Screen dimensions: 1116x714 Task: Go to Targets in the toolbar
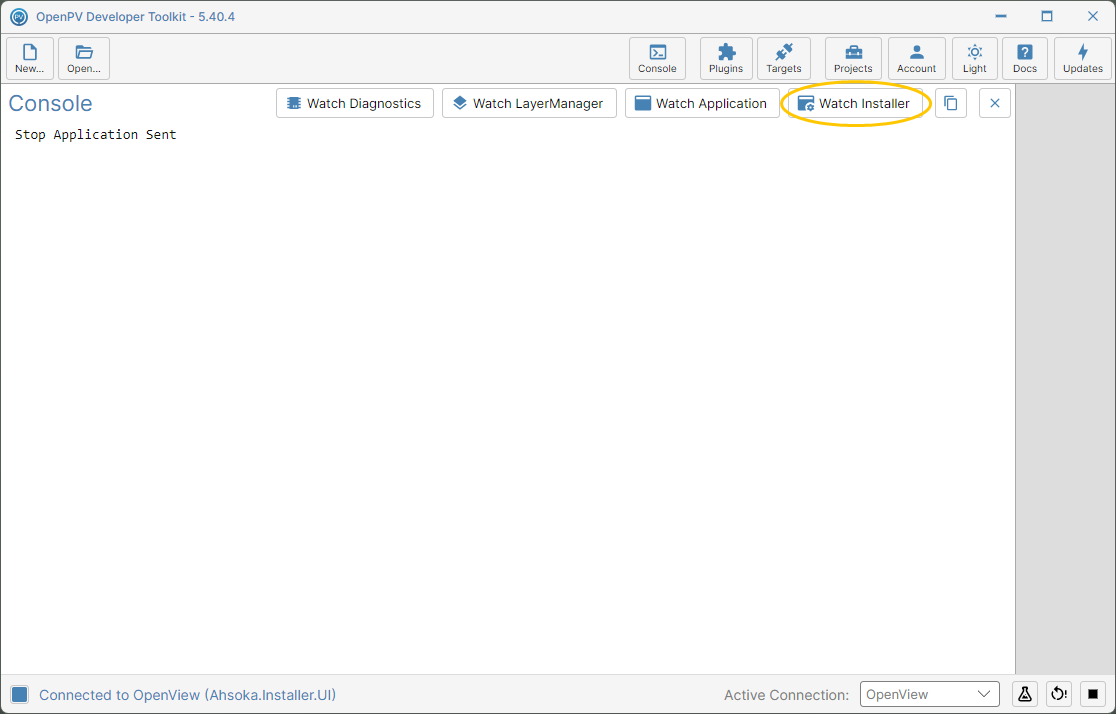point(784,58)
